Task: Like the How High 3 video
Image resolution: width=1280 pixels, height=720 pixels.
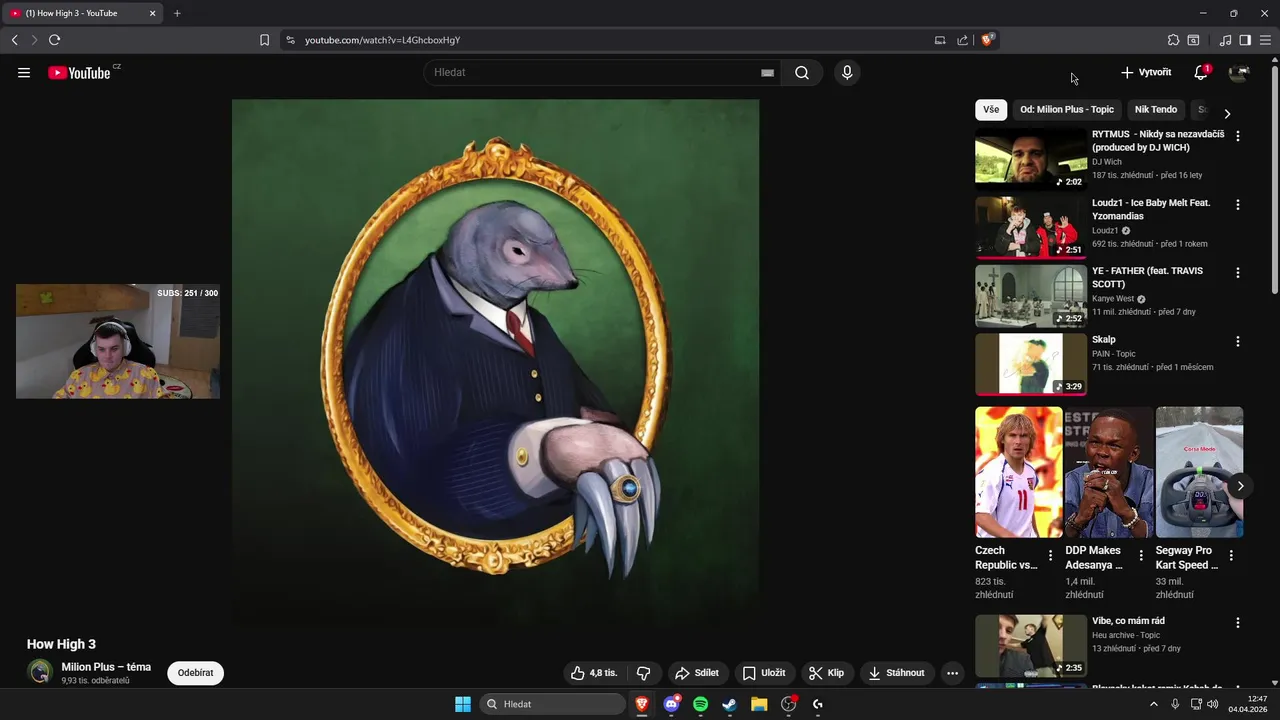Action: [x=594, y=673]
